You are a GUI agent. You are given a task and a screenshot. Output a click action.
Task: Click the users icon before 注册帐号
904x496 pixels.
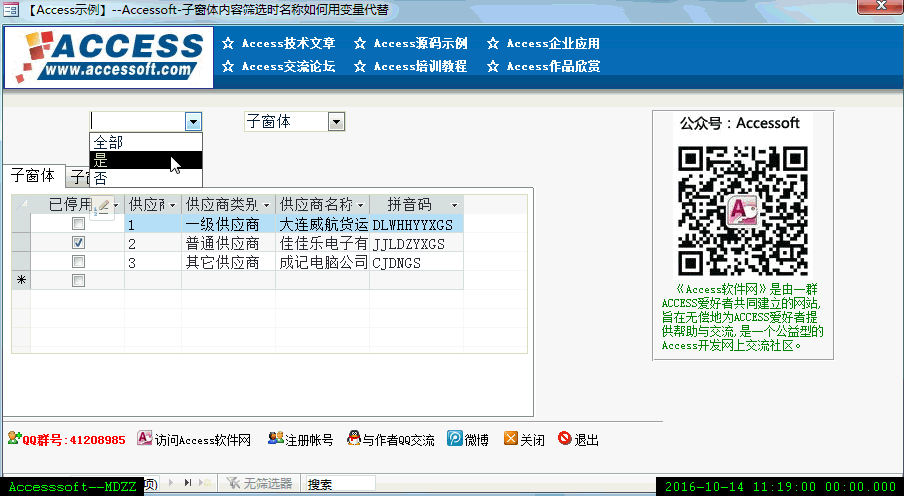pyautogui.click(x=276, y=438)
